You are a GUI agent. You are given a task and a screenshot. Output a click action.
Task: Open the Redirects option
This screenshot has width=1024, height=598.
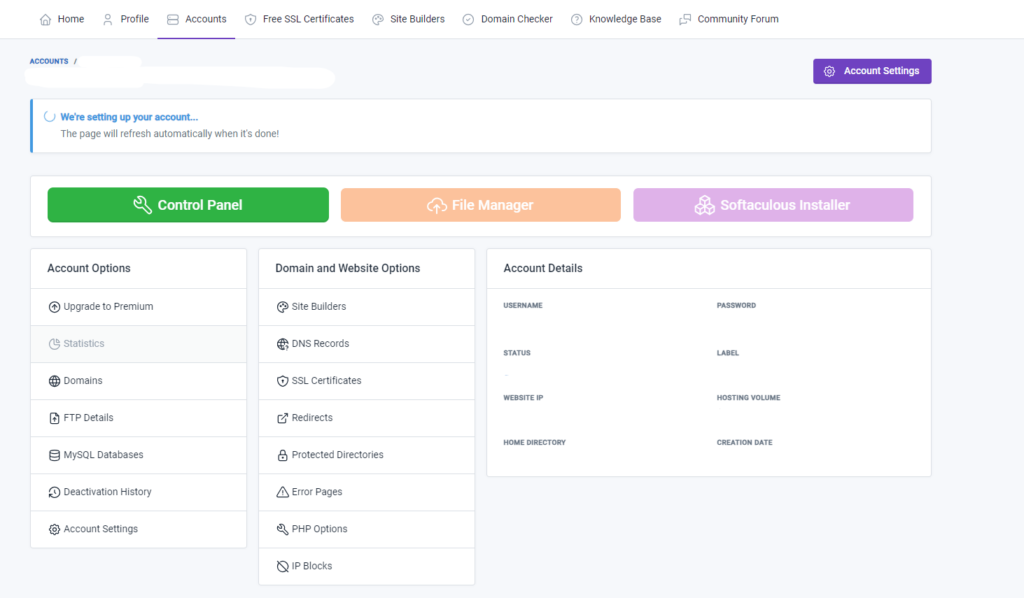366,418
